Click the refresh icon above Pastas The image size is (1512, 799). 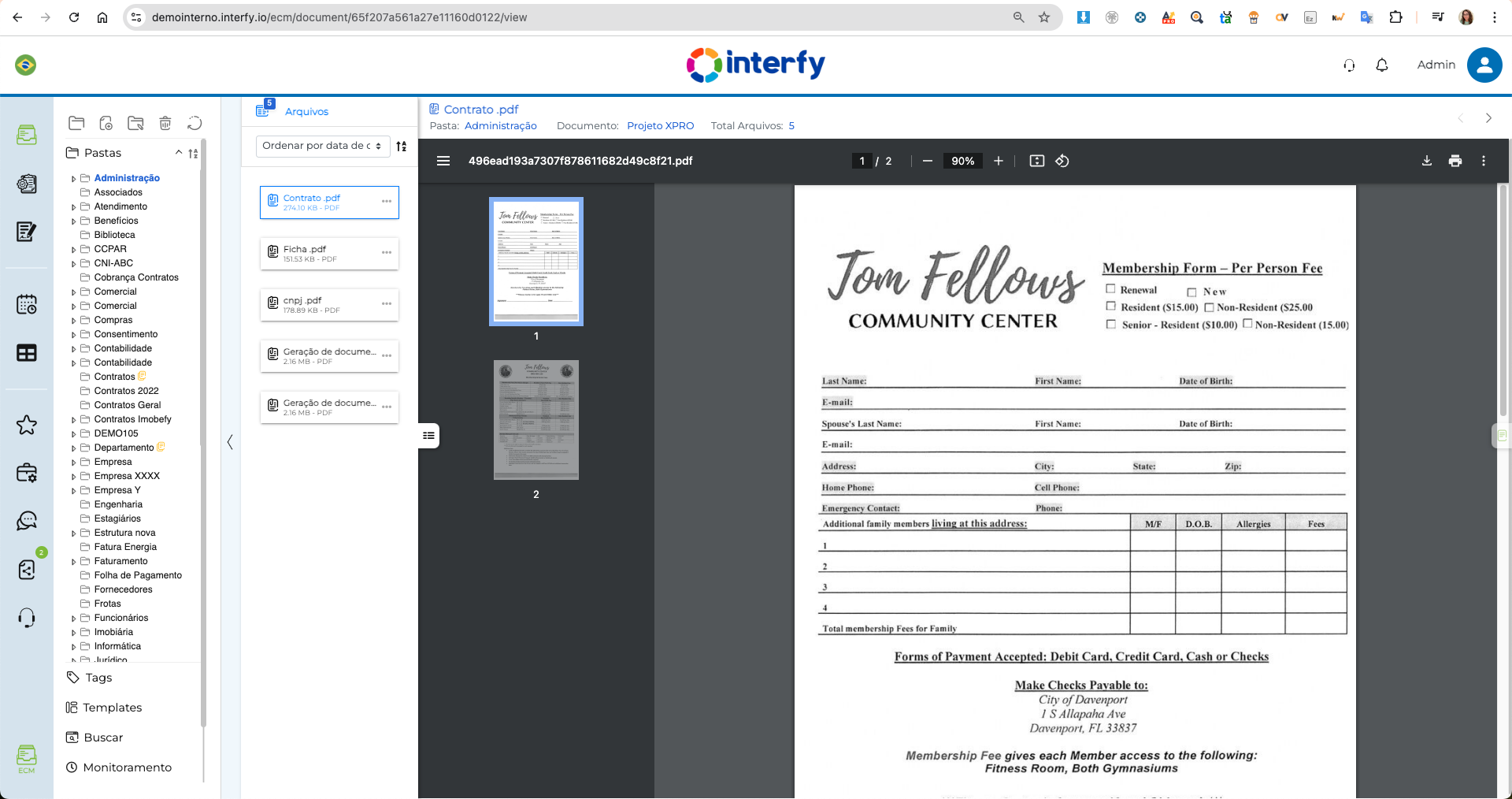tap(195, 123)
